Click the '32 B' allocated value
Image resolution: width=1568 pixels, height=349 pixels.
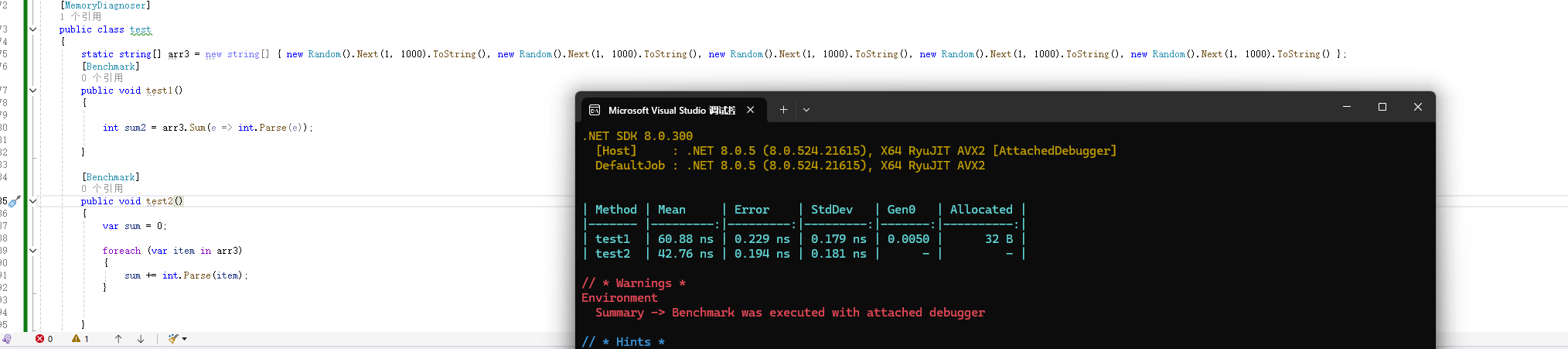pos(999,239)
